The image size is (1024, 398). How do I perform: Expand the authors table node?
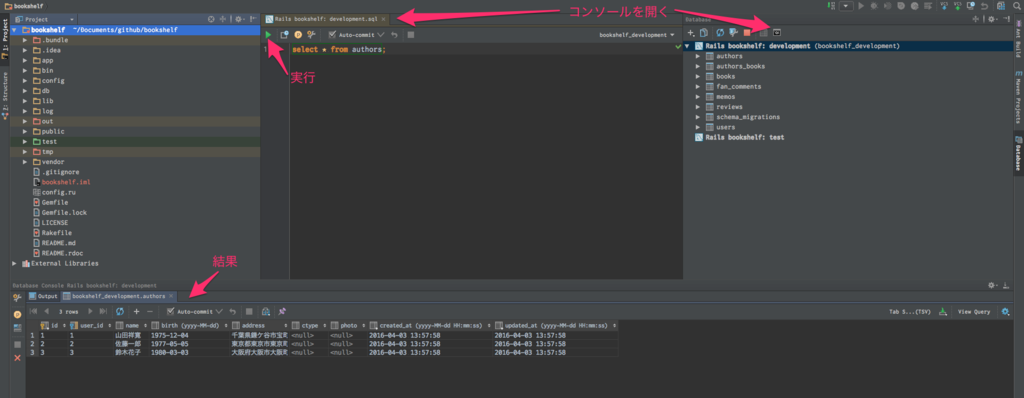(697, 56)
